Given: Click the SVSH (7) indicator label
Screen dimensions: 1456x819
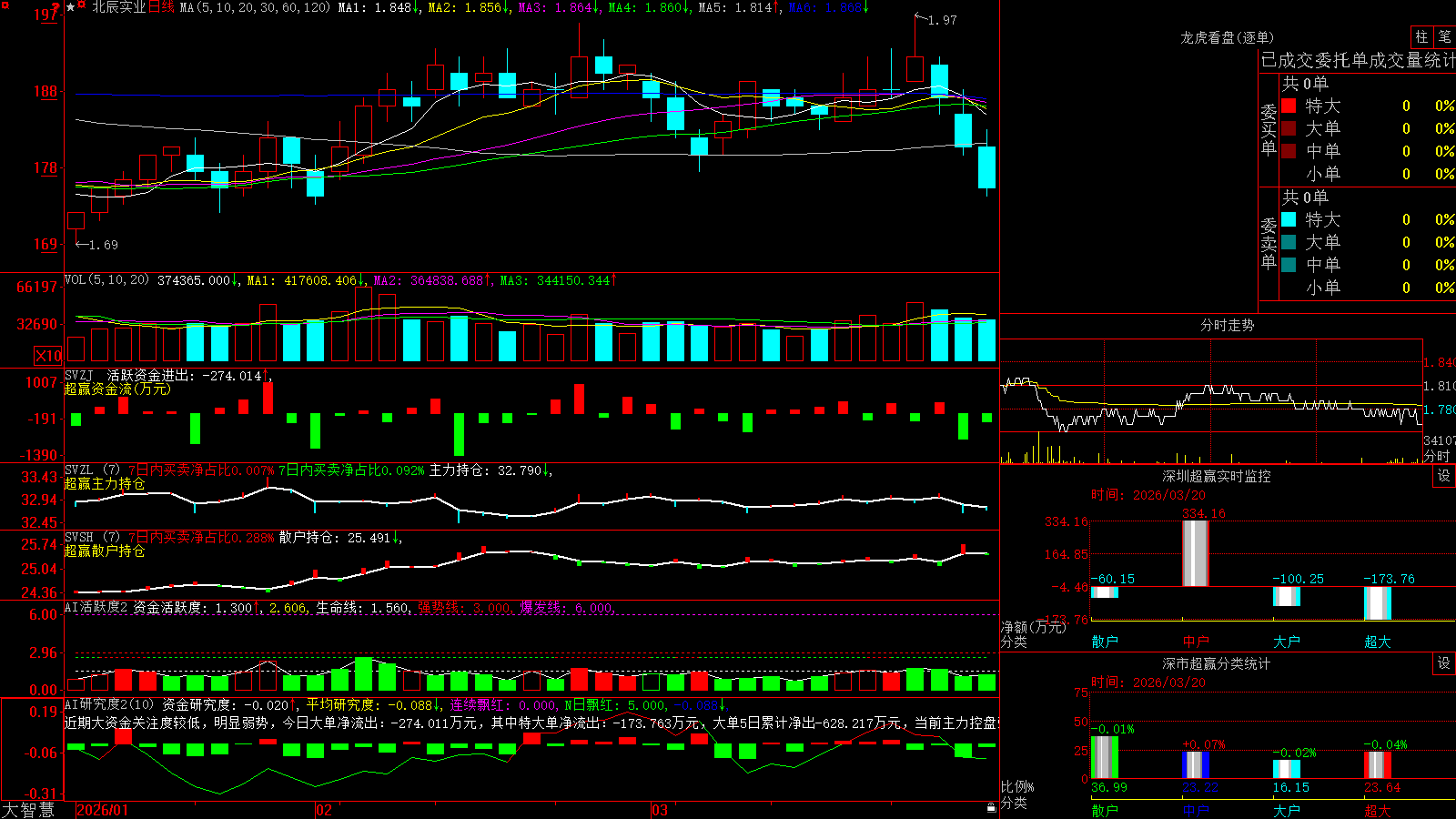Looking at the screenshot, I should (92, 537).
